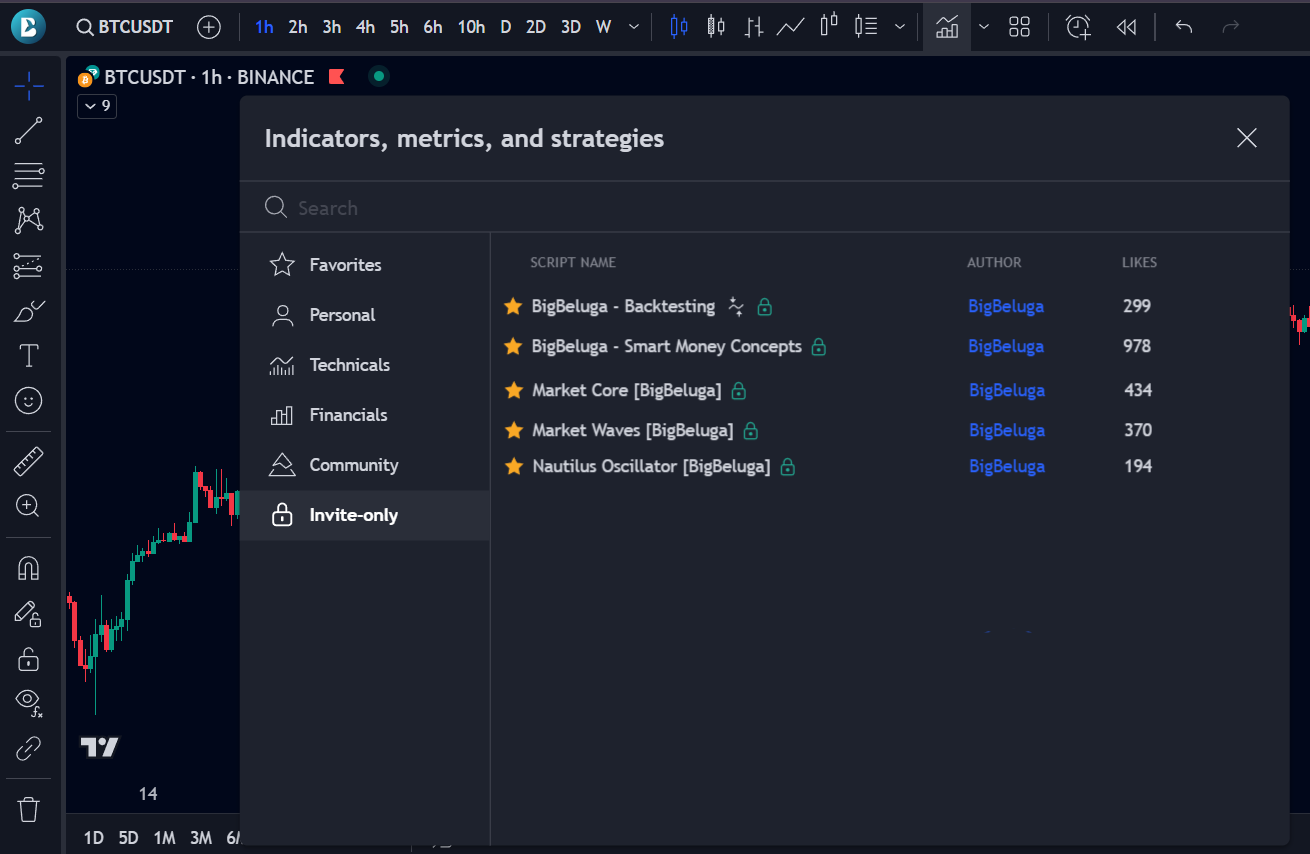Toggle hide all drawings eye icon
Viewport: 1310px width, 854px height.
pos(29,703)
